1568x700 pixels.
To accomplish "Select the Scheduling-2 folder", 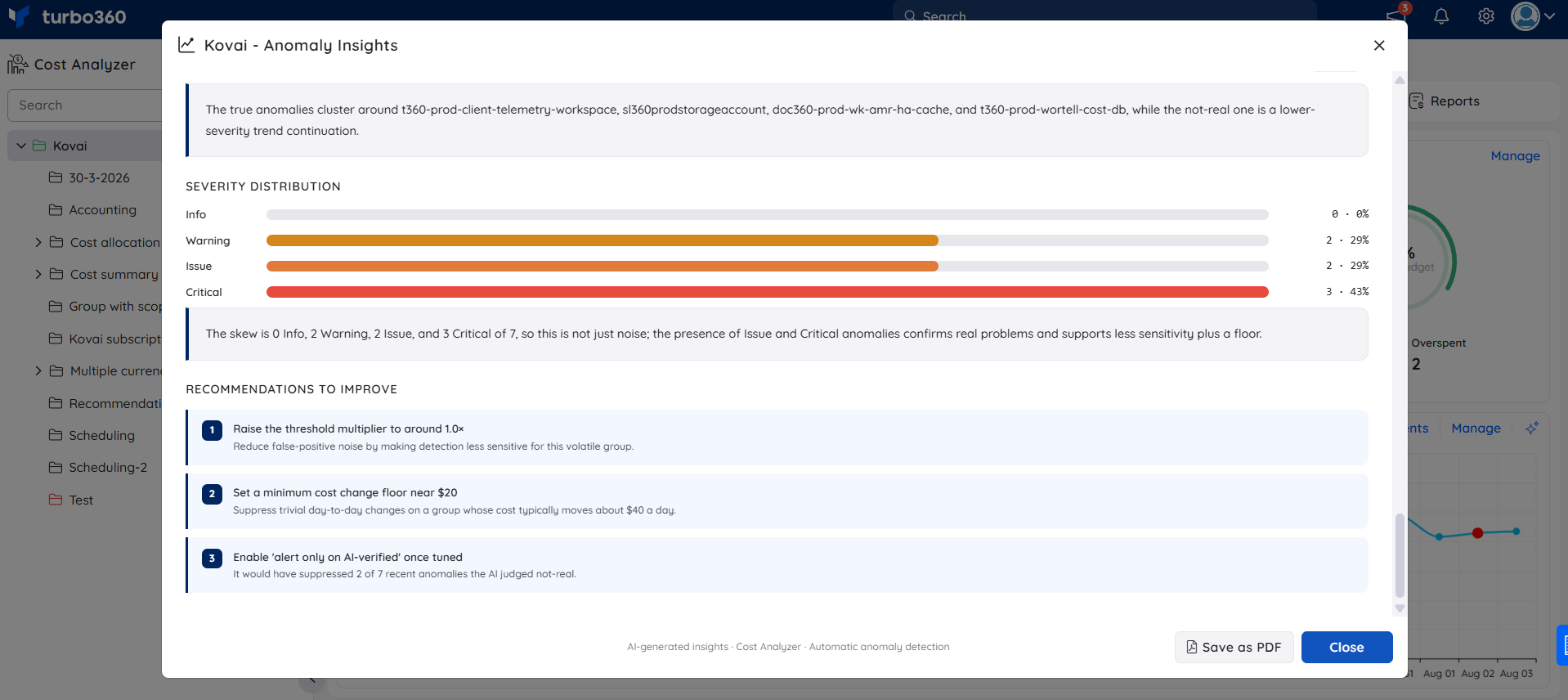I will pyautogui.click(x=108, y=467).
